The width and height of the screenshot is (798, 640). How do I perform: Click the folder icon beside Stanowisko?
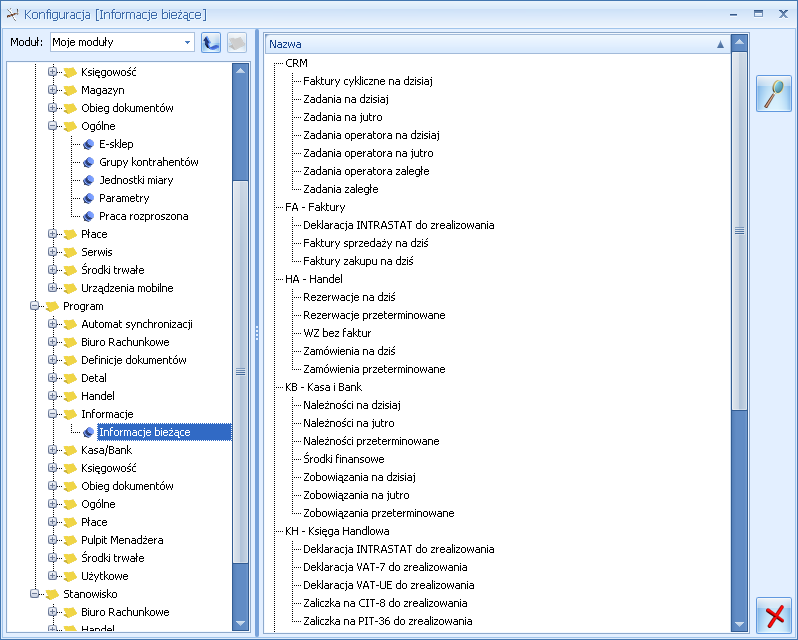tap(52, 594)
